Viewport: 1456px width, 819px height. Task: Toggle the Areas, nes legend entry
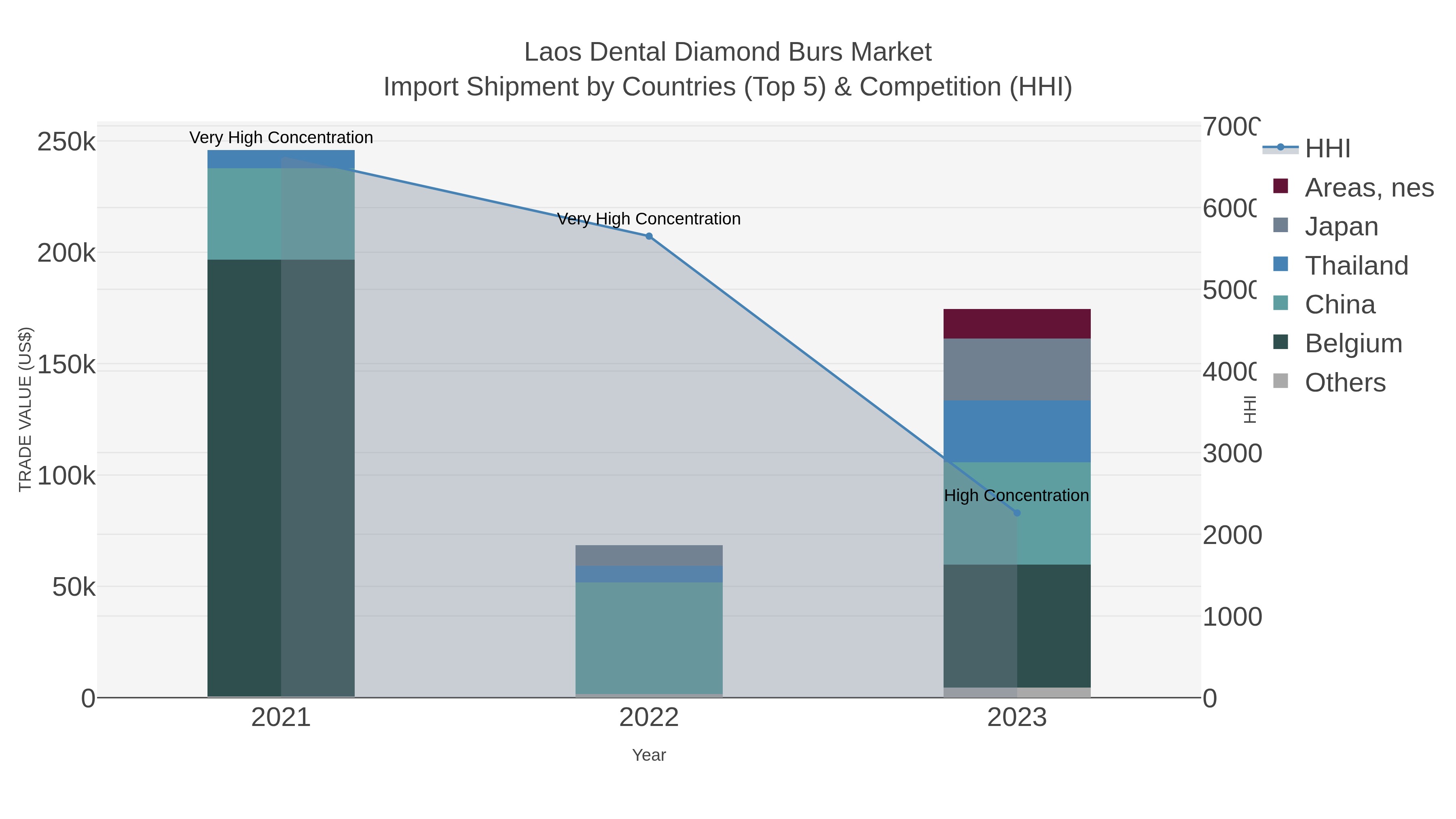[x=1353, y=187]
